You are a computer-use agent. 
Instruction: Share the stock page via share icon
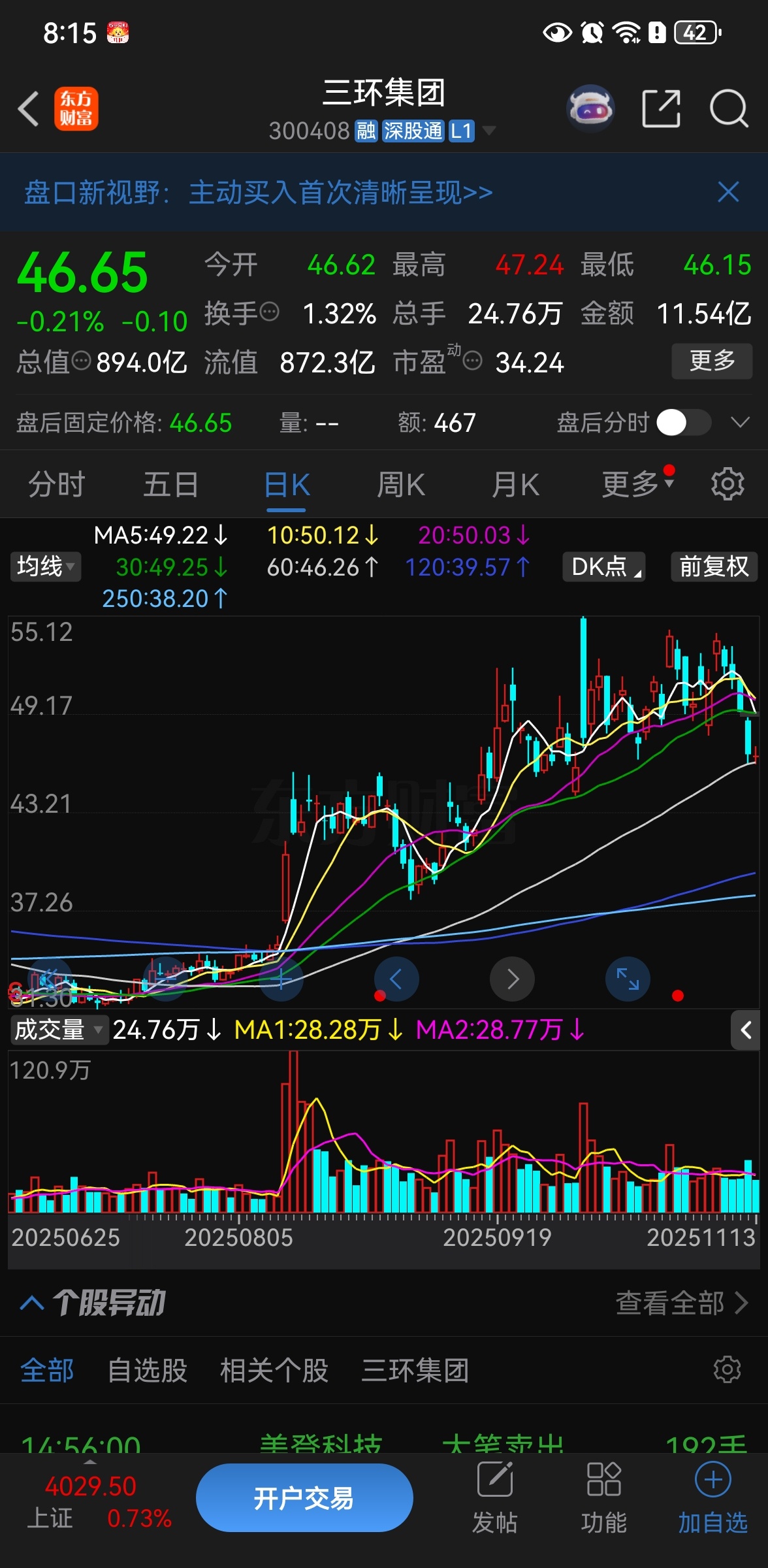pos(661,108)
